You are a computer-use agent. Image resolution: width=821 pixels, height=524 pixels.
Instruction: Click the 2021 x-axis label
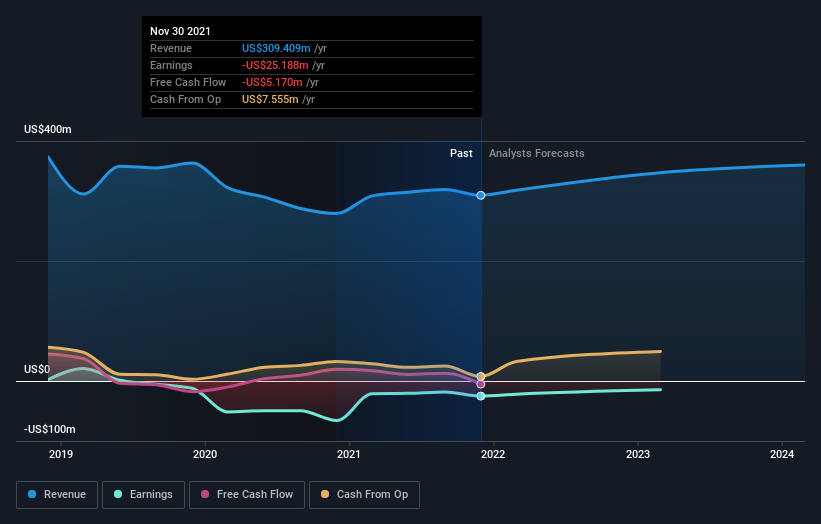[349, 454]
